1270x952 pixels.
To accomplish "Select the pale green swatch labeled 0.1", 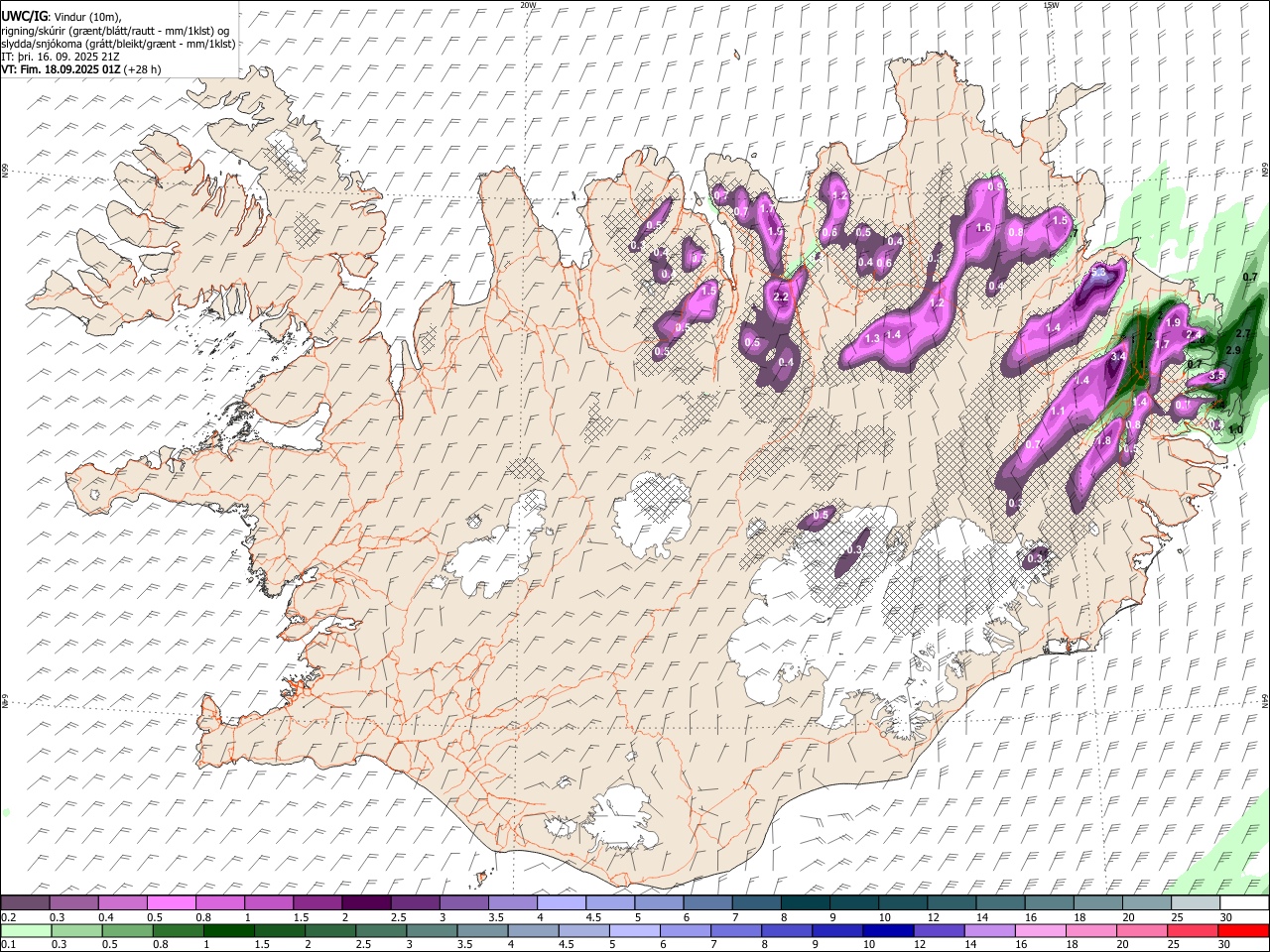I will (26, 931).
